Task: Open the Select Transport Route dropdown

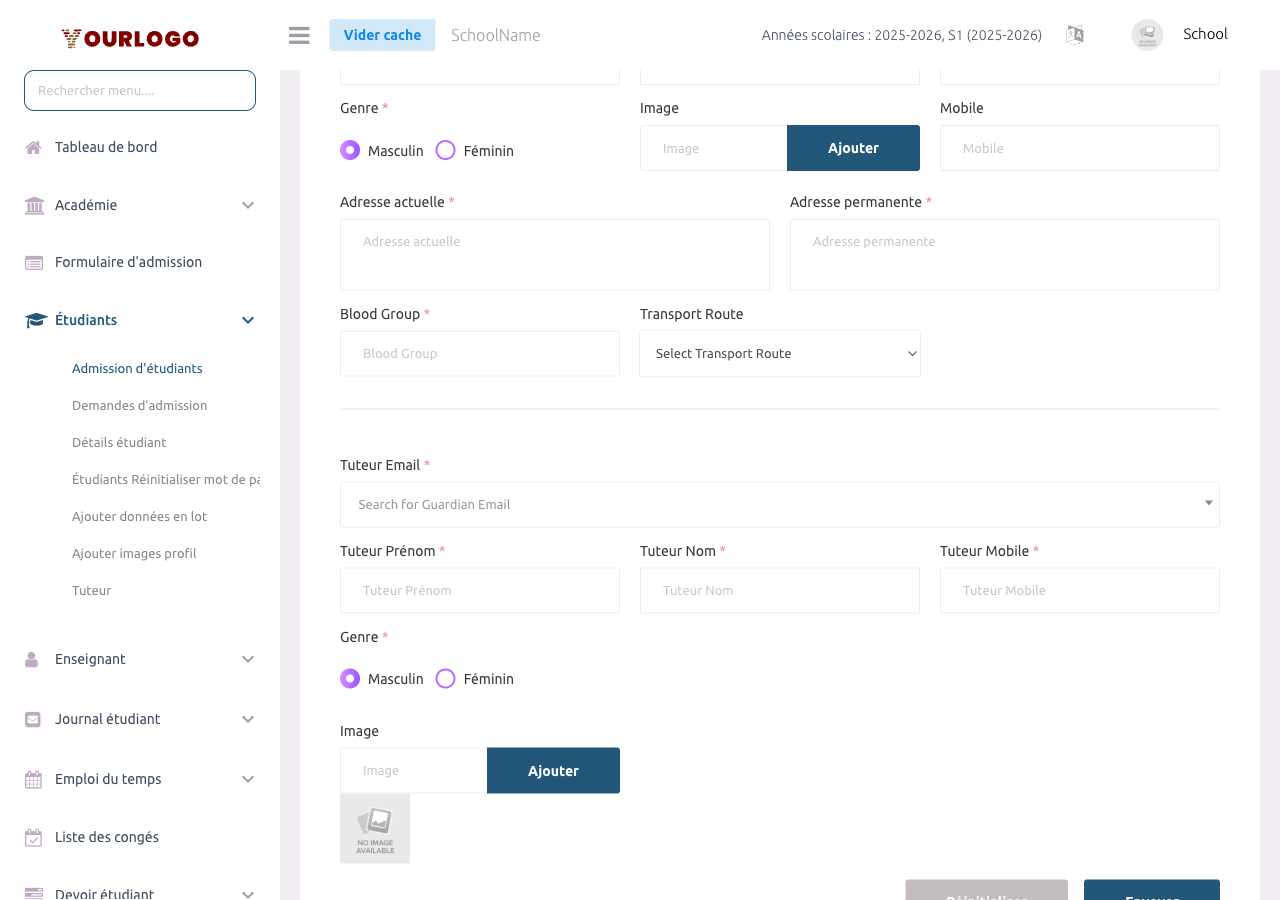Action: [x=780, y=354]
